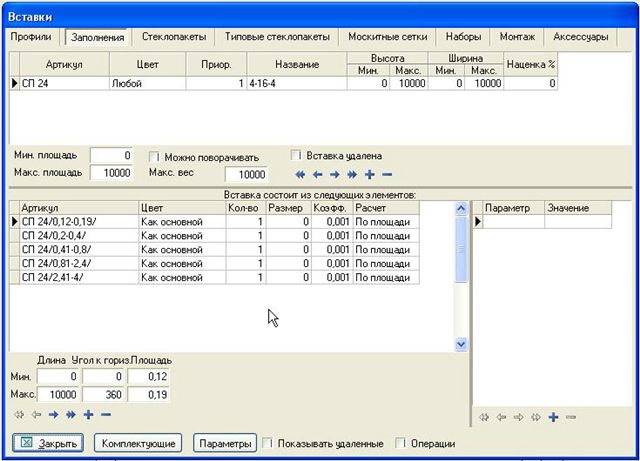Screen dimensions: 640x461
Task: Check the Показывать удаленные option
Action: pos(267,443)
